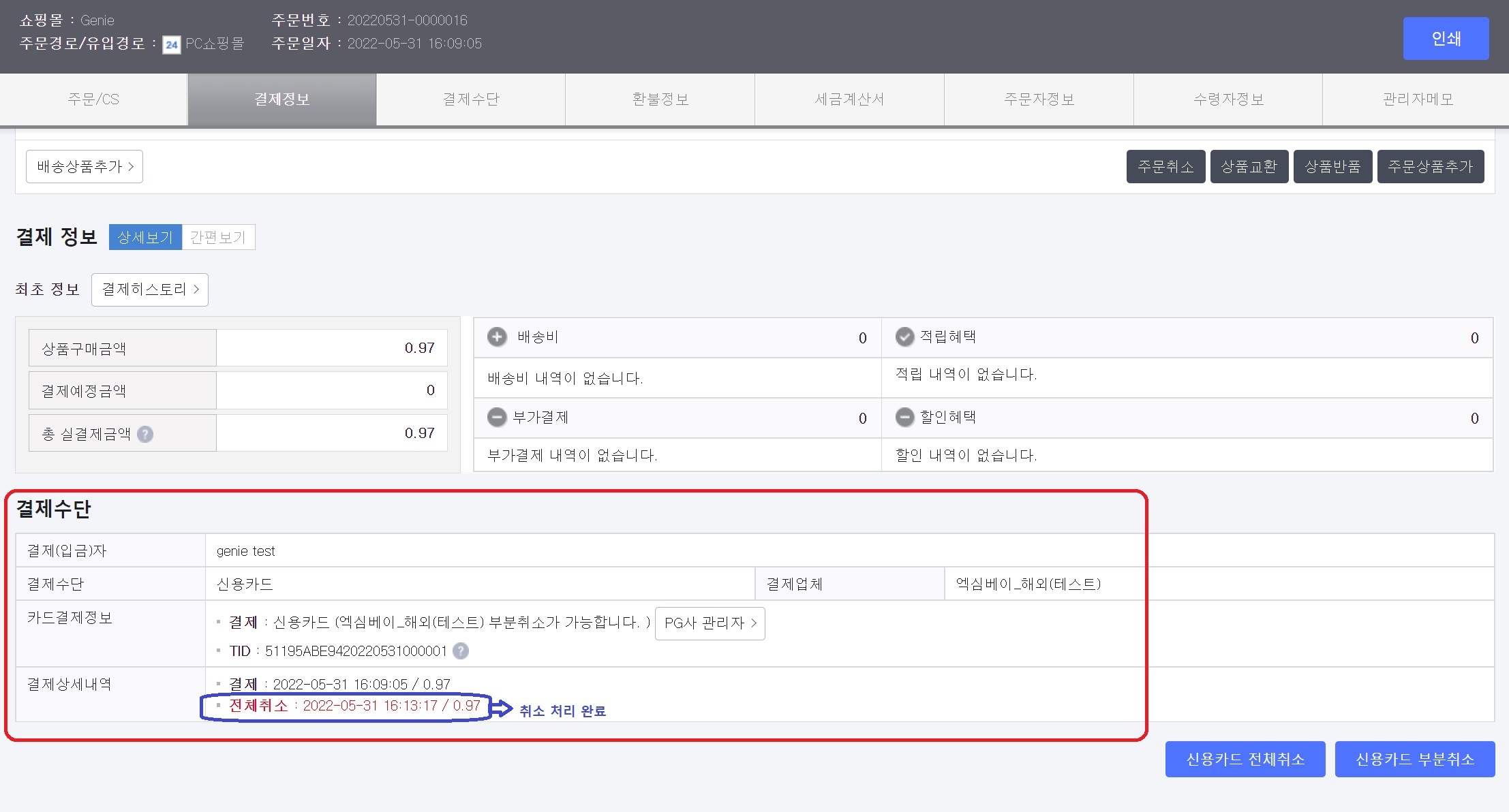Screen dimensions: 1509x812
Task: Click the PC쇼핑몰 24 channel icon
Action: click(x=171, y=45)
